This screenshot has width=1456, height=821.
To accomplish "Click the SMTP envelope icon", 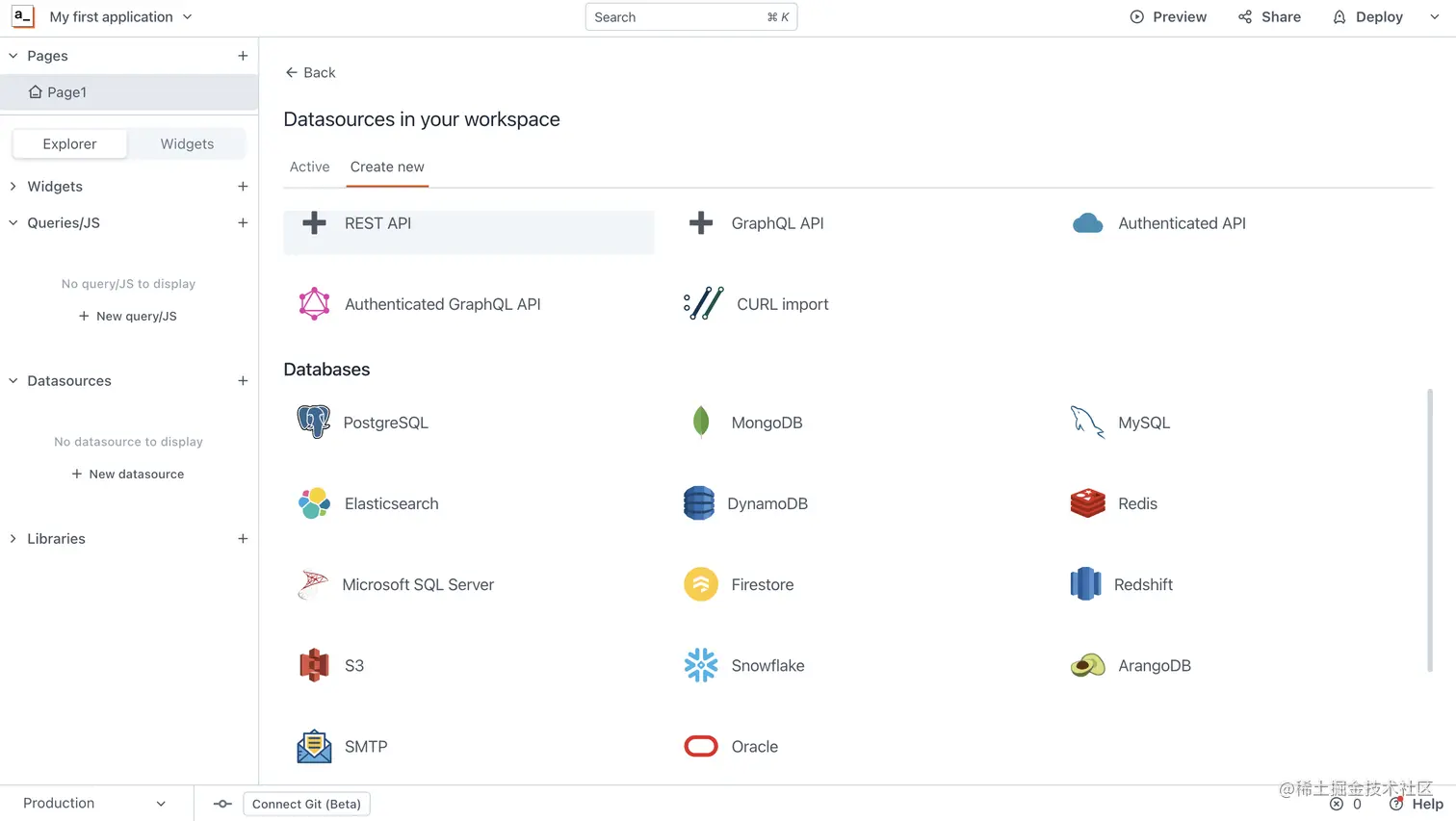I will (x=314, y=746).
